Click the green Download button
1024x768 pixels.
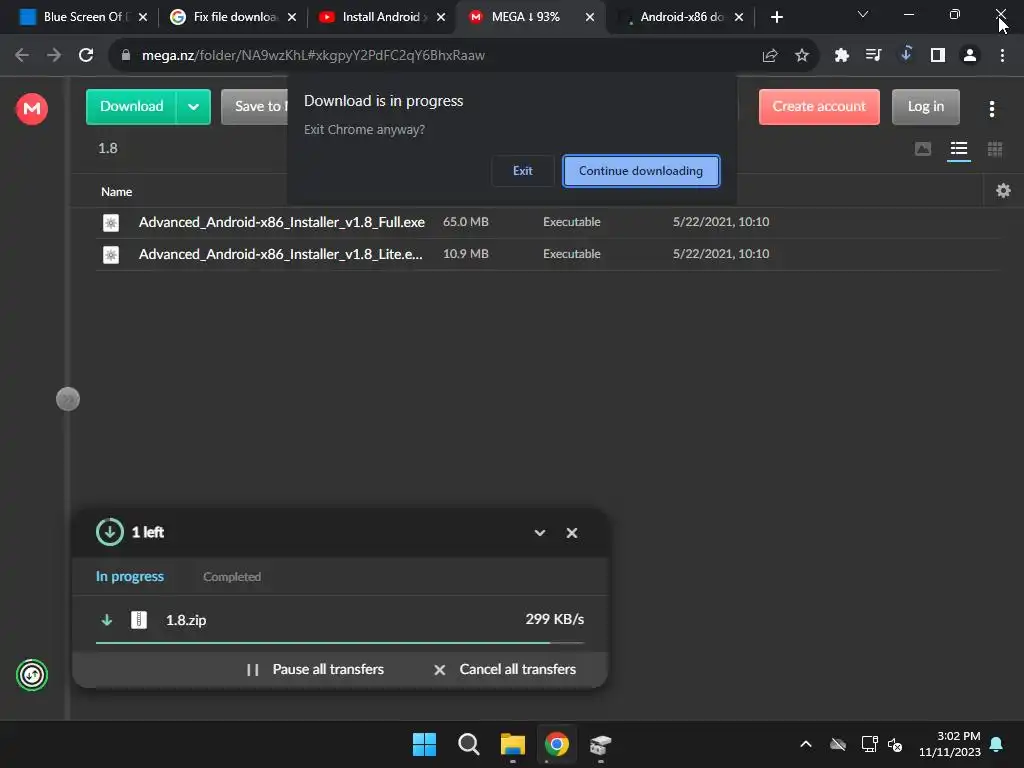[x=131, y=106]
